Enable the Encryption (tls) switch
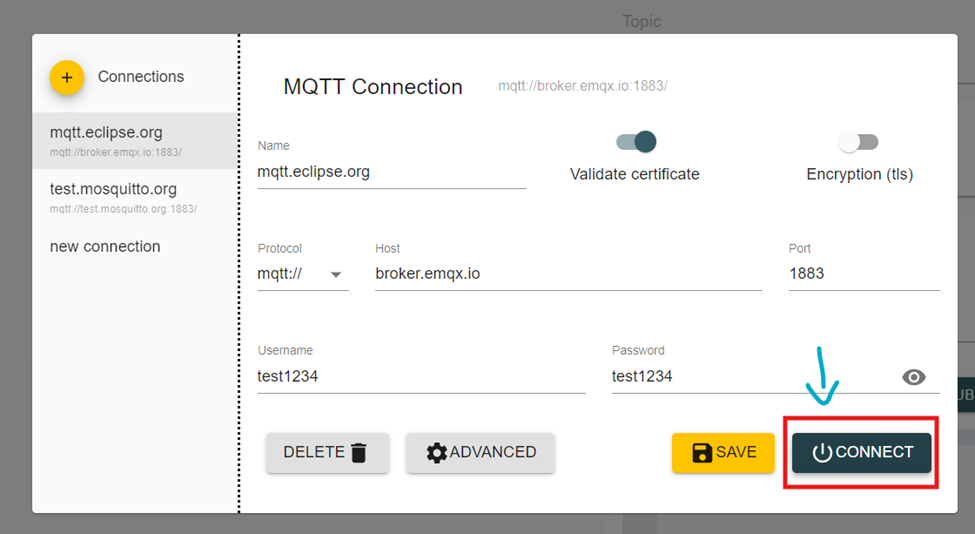The image size is (975, 534). 858,142
